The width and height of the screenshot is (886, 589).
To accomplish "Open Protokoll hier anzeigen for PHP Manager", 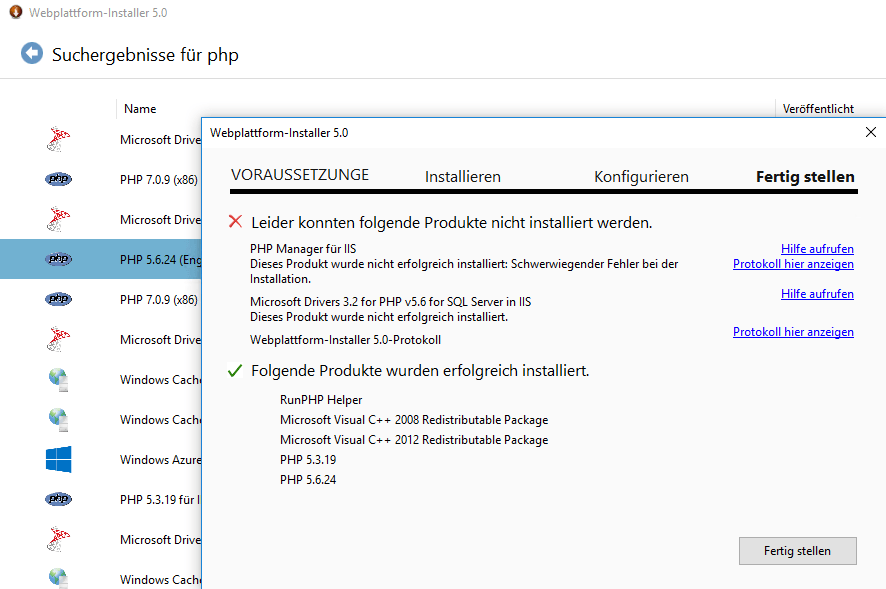I will (x=793, y=264).
